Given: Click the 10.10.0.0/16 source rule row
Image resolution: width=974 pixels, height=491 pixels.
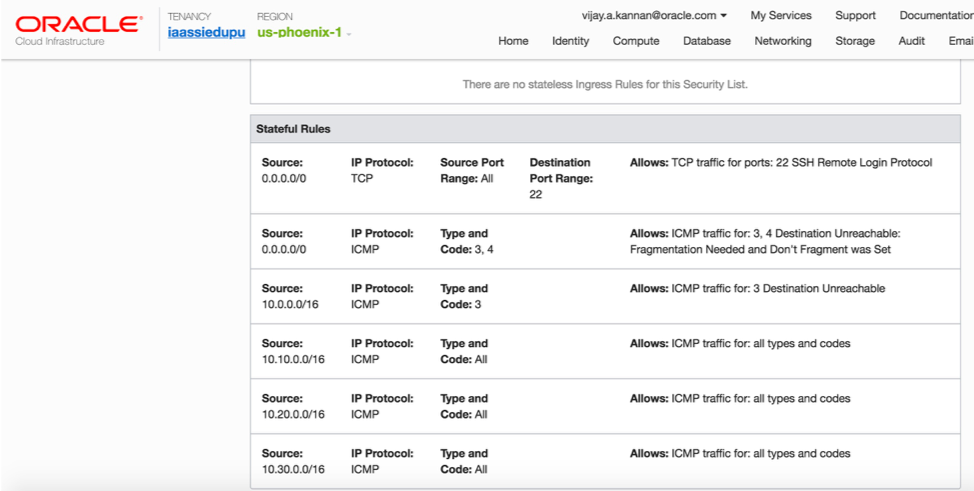Looking at the screenshot, I should [610, 351].
